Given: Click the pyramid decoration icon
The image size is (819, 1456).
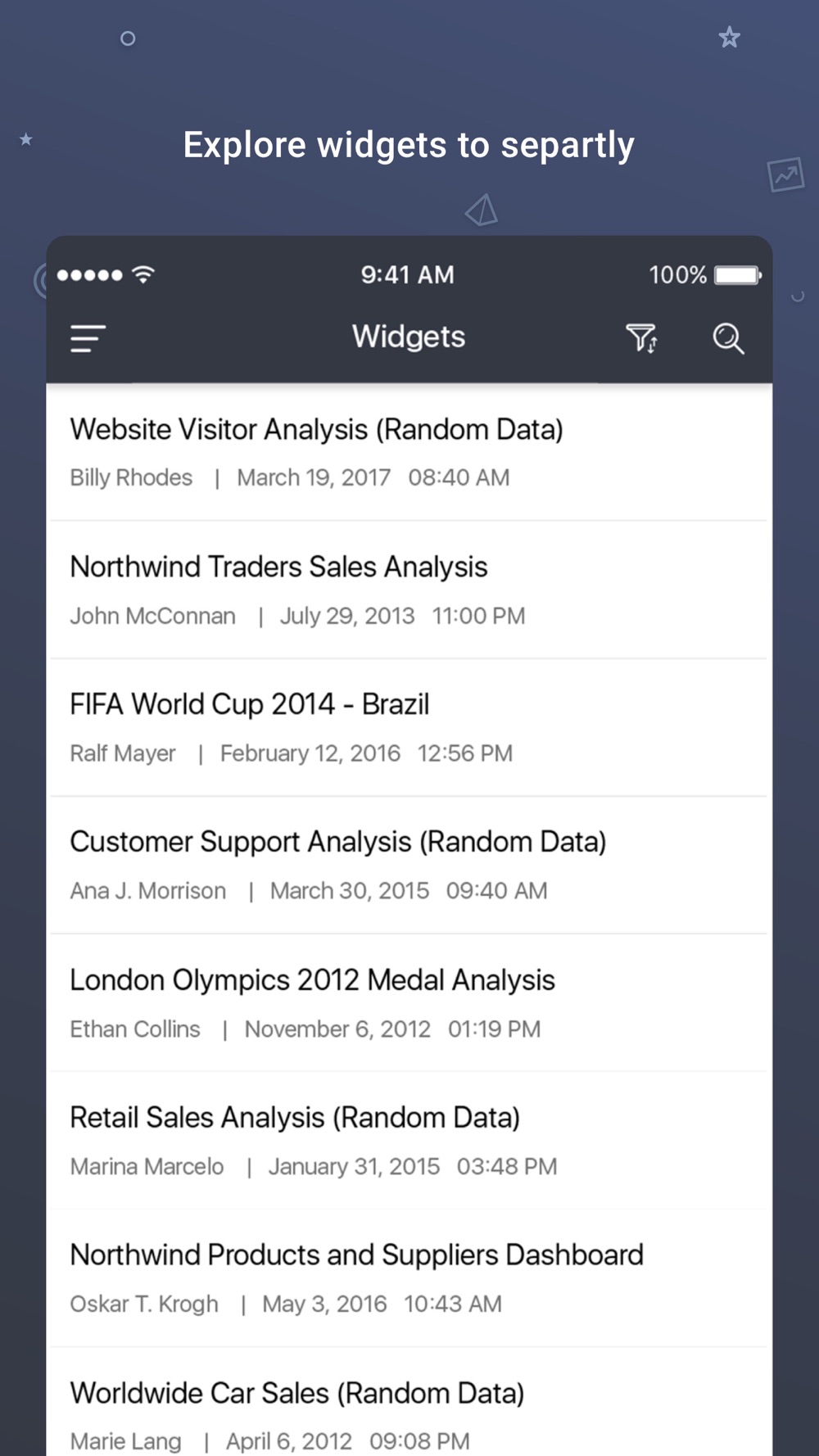Looking at the screenshot, I should coord(482,210).
